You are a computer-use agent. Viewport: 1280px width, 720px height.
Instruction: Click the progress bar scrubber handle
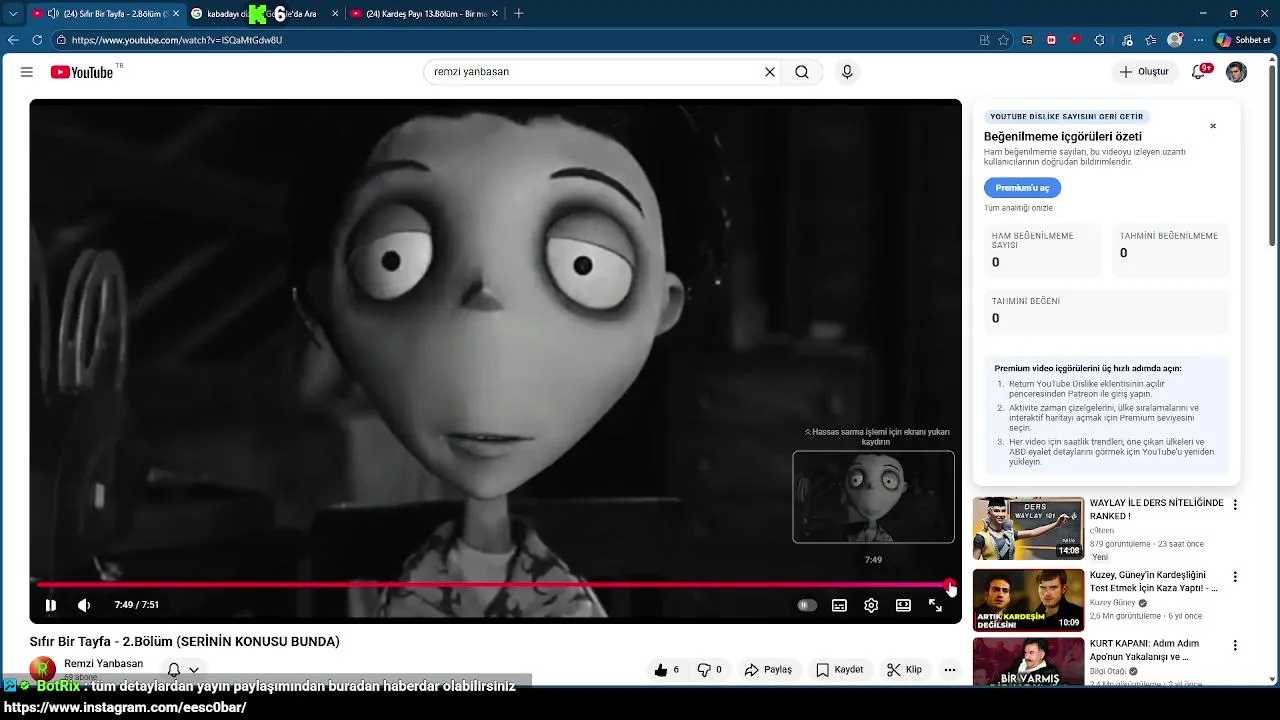tap(949, 585)
